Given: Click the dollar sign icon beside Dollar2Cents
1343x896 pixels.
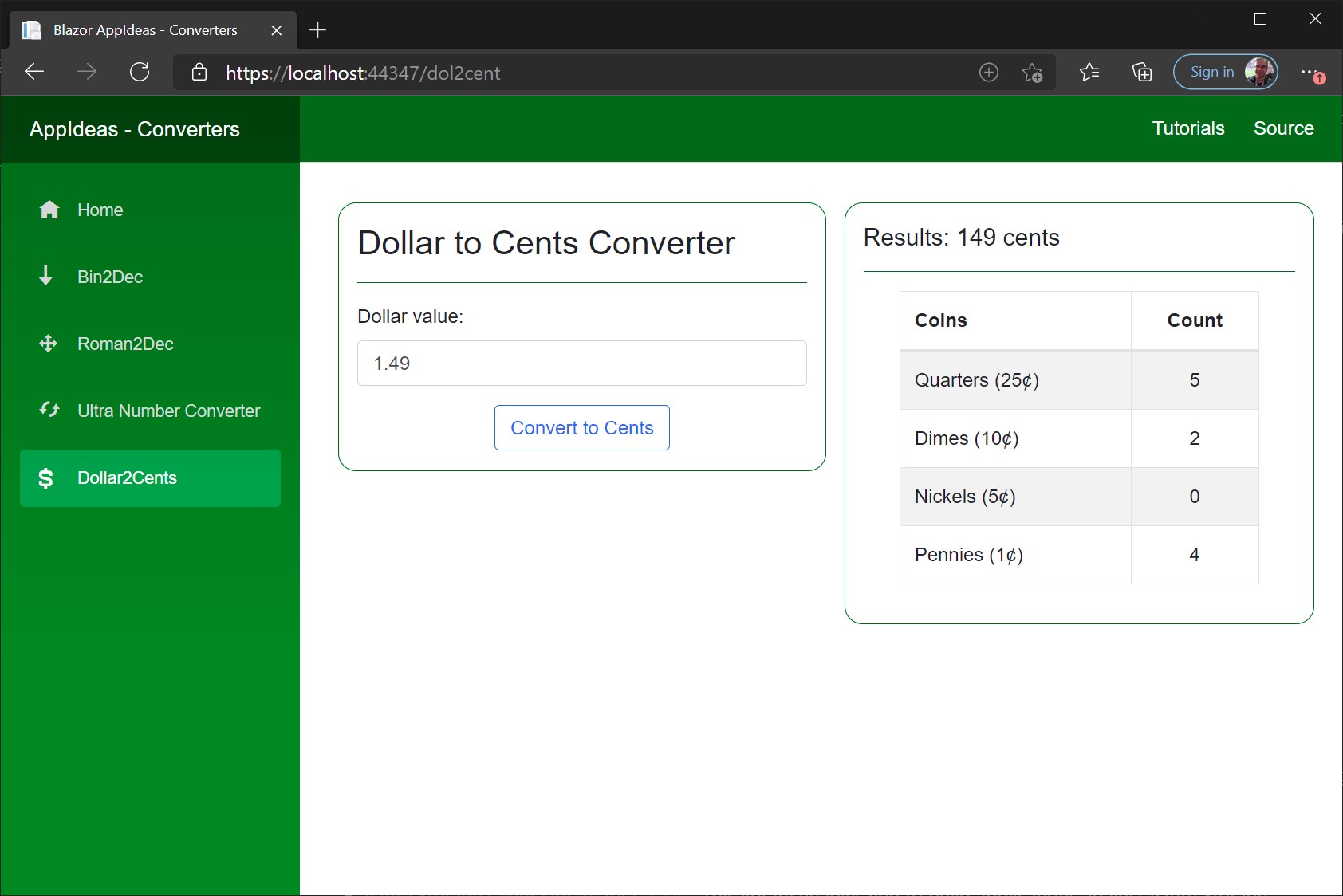Looking at the screenshot, I should 45,477.
